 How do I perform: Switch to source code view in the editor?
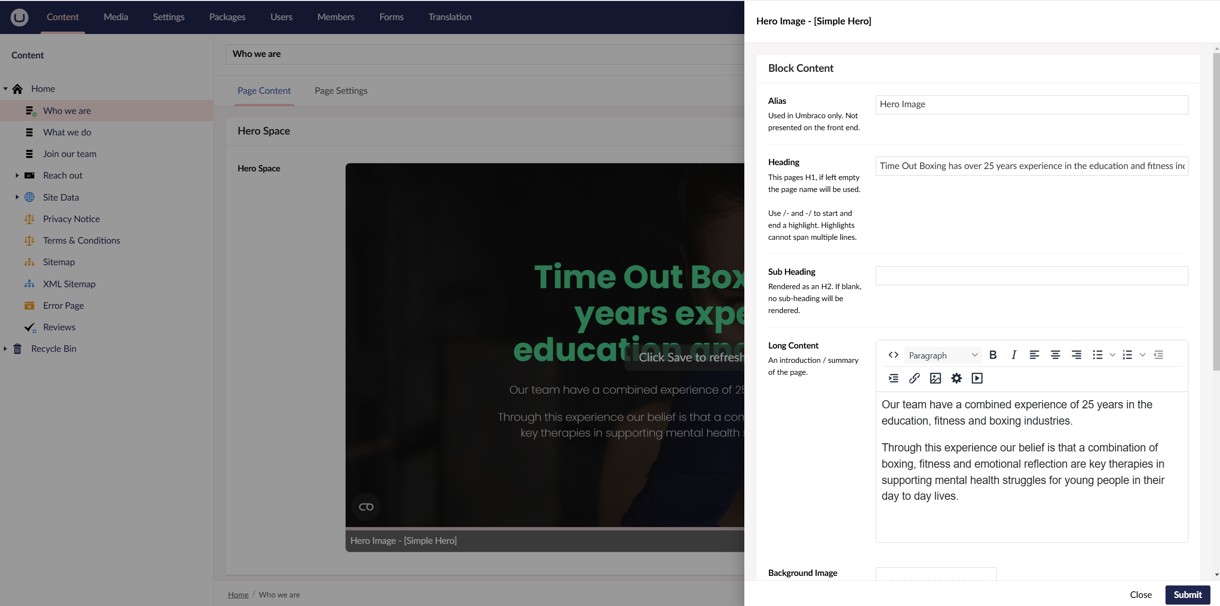tap(893, 354)
